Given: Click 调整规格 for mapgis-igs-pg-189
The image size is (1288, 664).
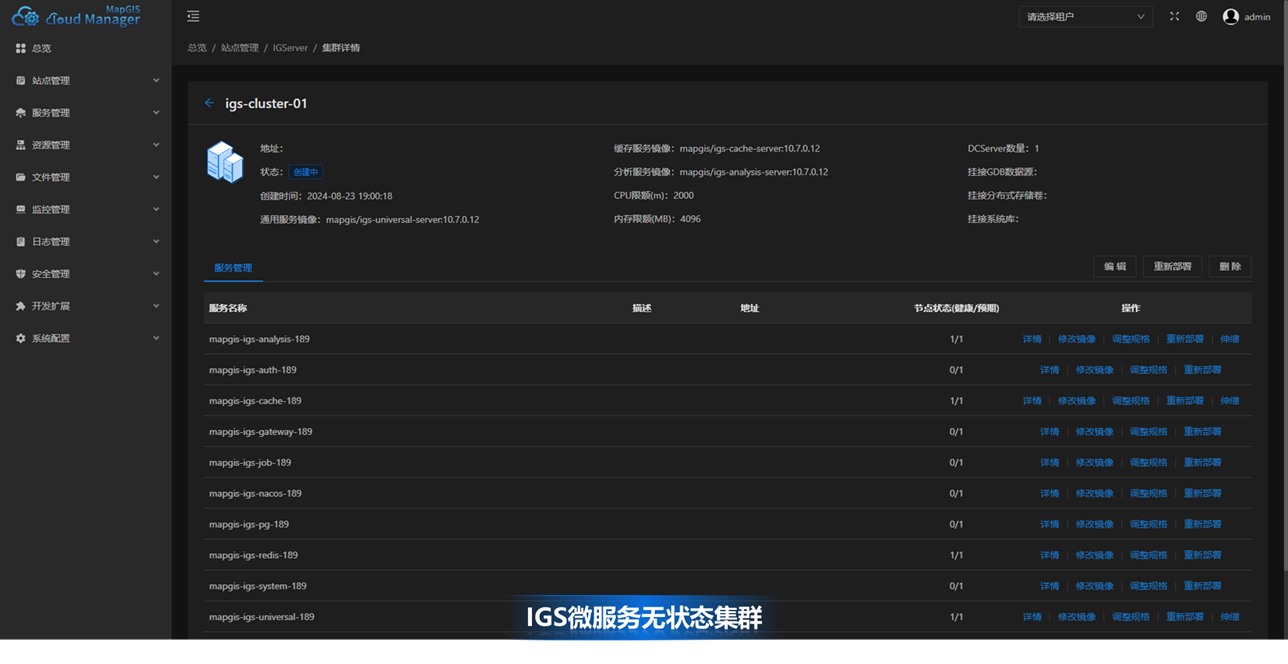Looking at the screenshot, I should coord(1148,524).
